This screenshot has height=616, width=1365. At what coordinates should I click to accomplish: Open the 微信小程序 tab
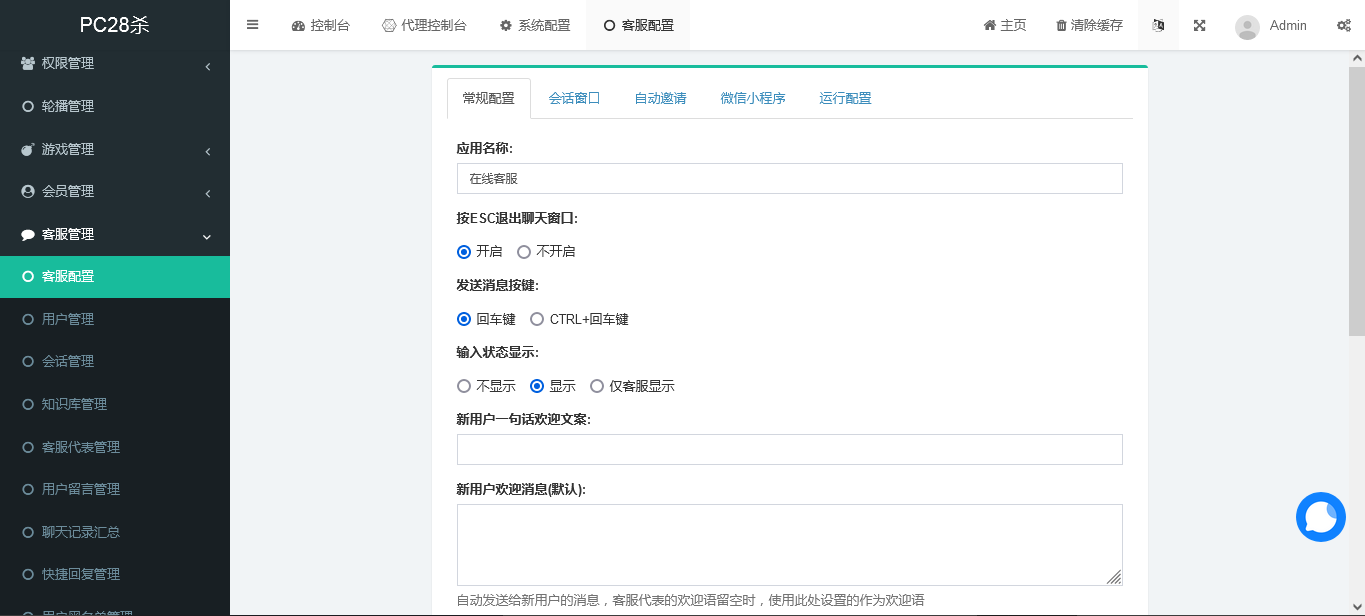753,98
